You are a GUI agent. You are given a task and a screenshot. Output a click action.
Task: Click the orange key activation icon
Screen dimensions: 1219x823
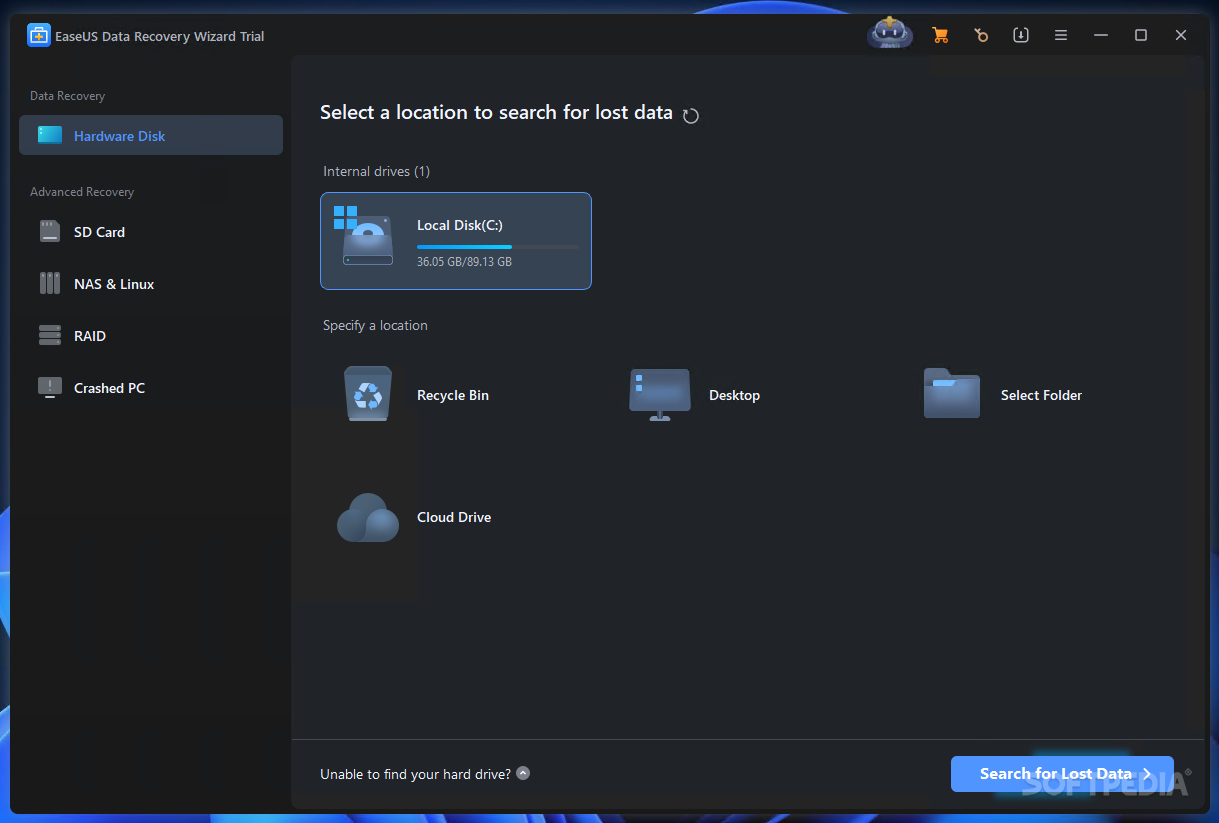coord(981,35)
